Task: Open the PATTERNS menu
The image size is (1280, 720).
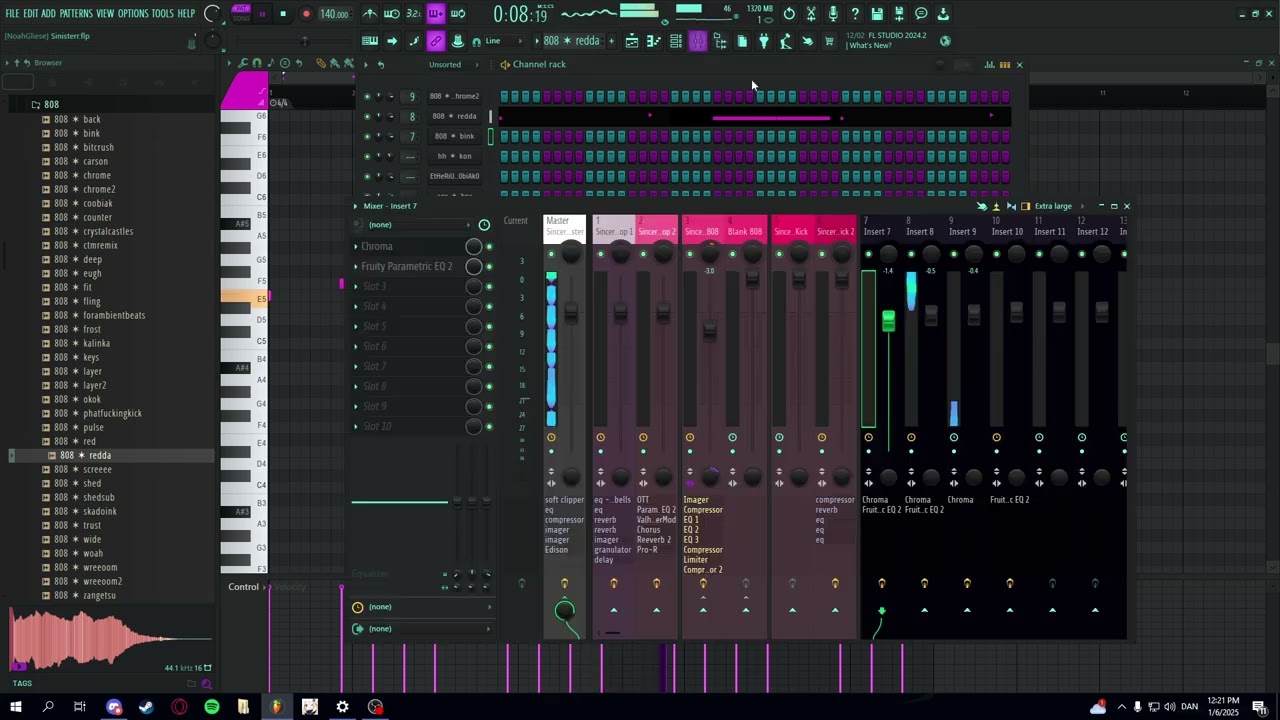Action: point(76,14)
